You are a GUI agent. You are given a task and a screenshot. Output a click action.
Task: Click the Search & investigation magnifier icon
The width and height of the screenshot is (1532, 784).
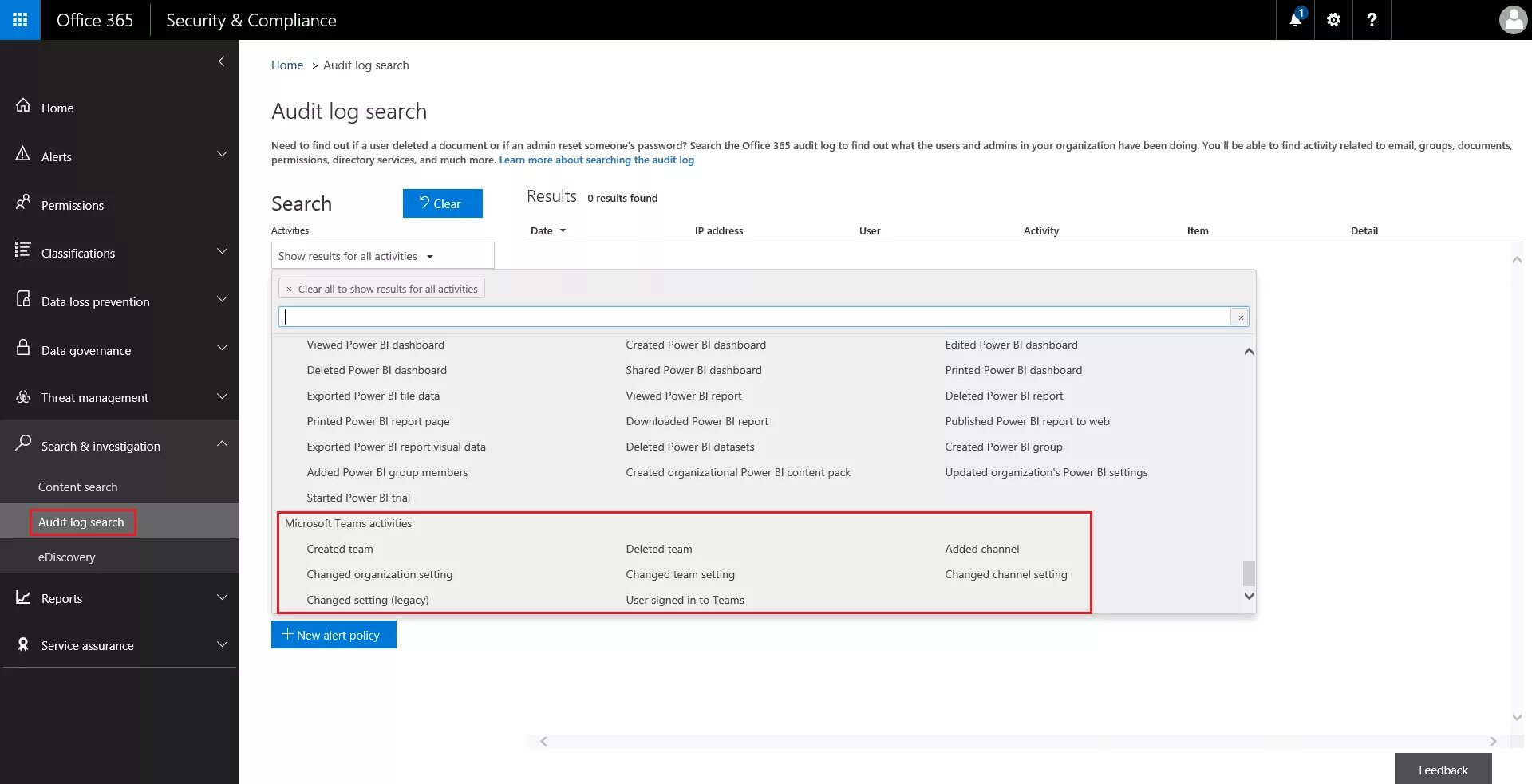(x=23, y=443)
